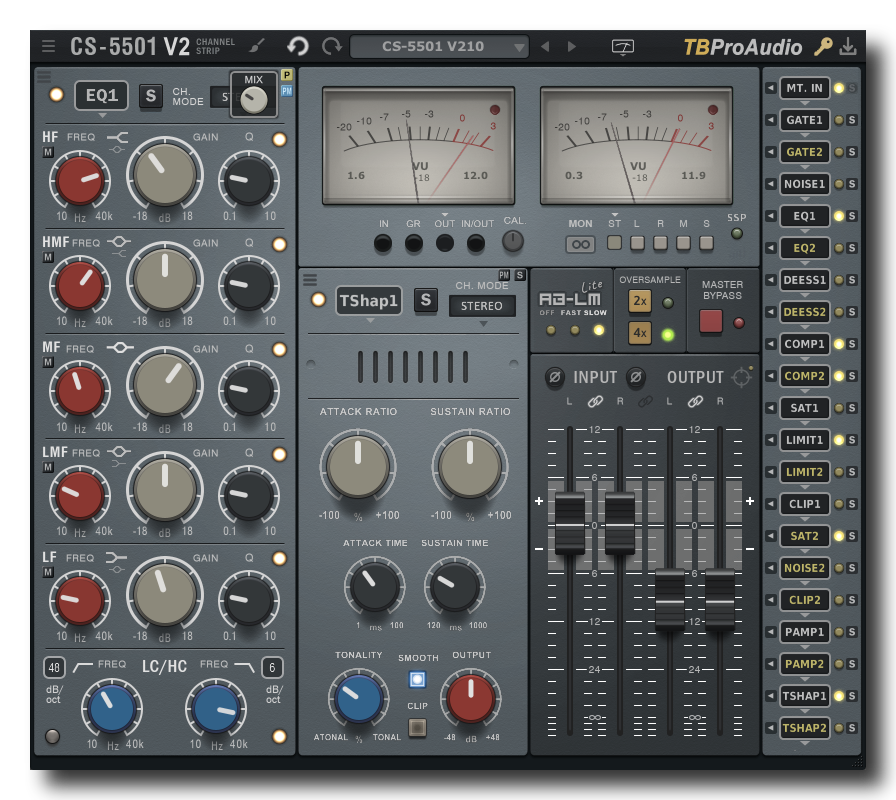Click the download update icon

point(848,46)
